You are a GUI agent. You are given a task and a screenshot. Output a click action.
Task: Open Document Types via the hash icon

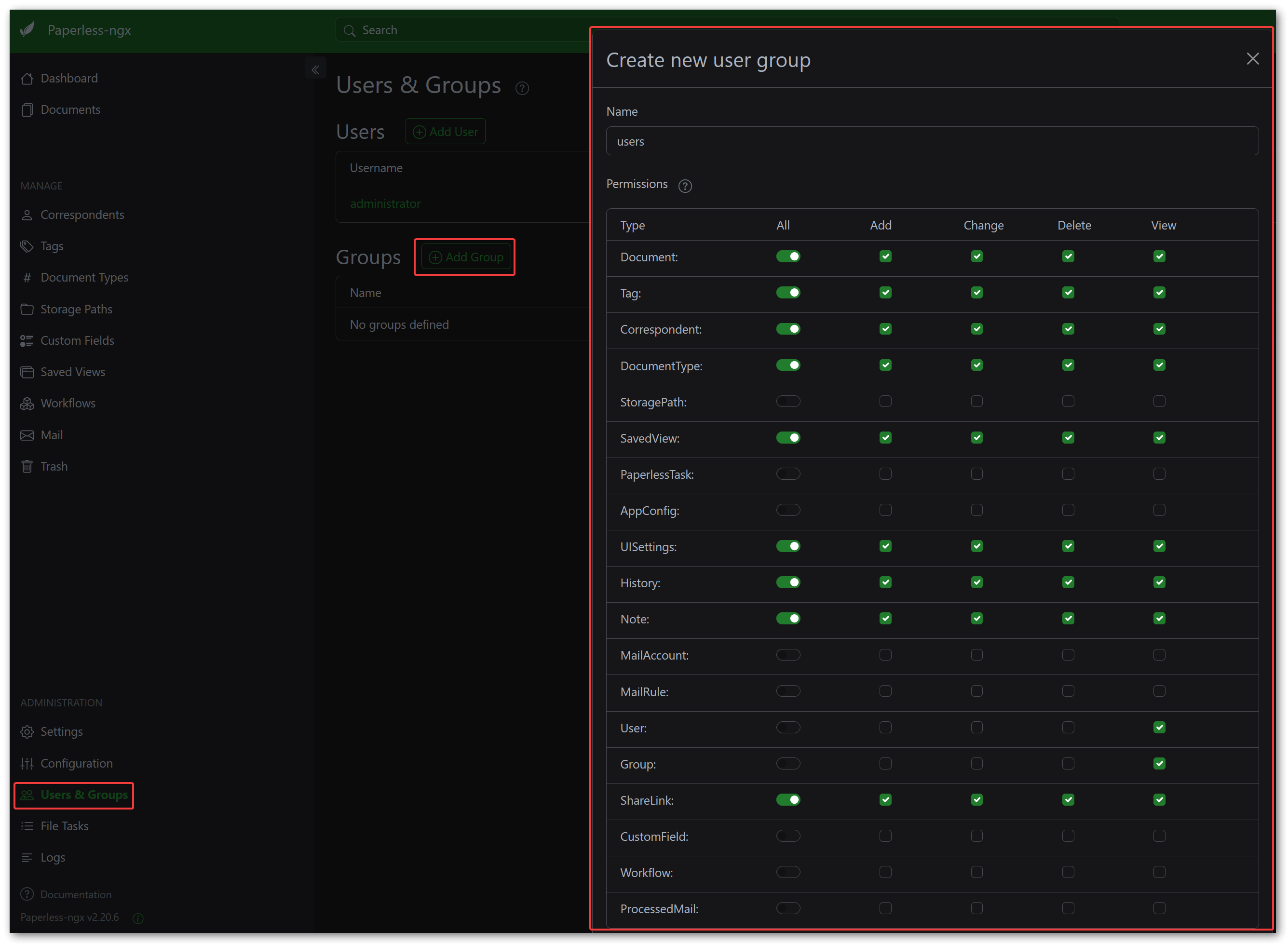[x=27, y=277]
